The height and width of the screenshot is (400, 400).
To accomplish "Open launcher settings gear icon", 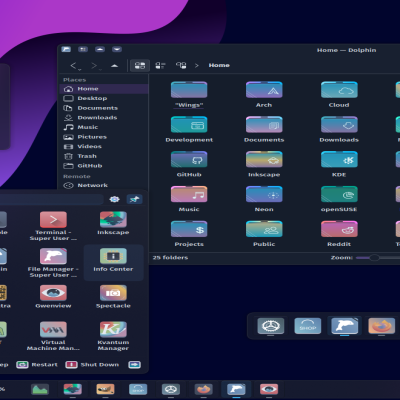I will coord(114,199).
